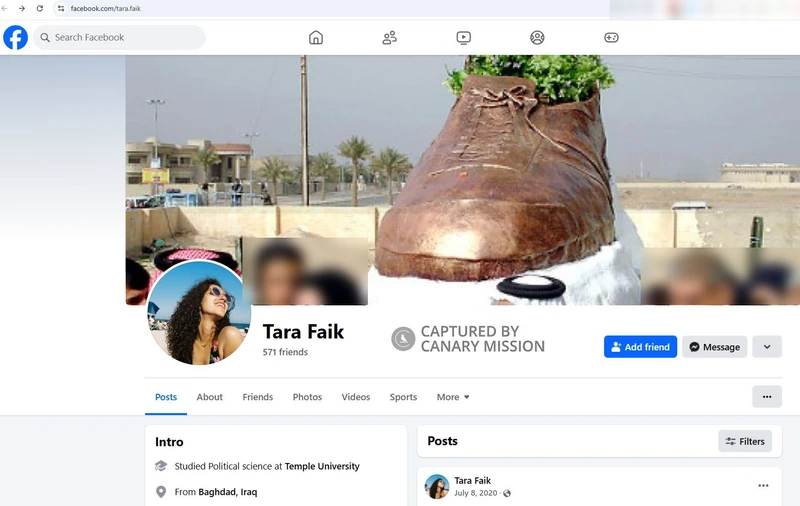Switch to the Friends tab
The width and height of the screenshot is (800, 506).
258,397
